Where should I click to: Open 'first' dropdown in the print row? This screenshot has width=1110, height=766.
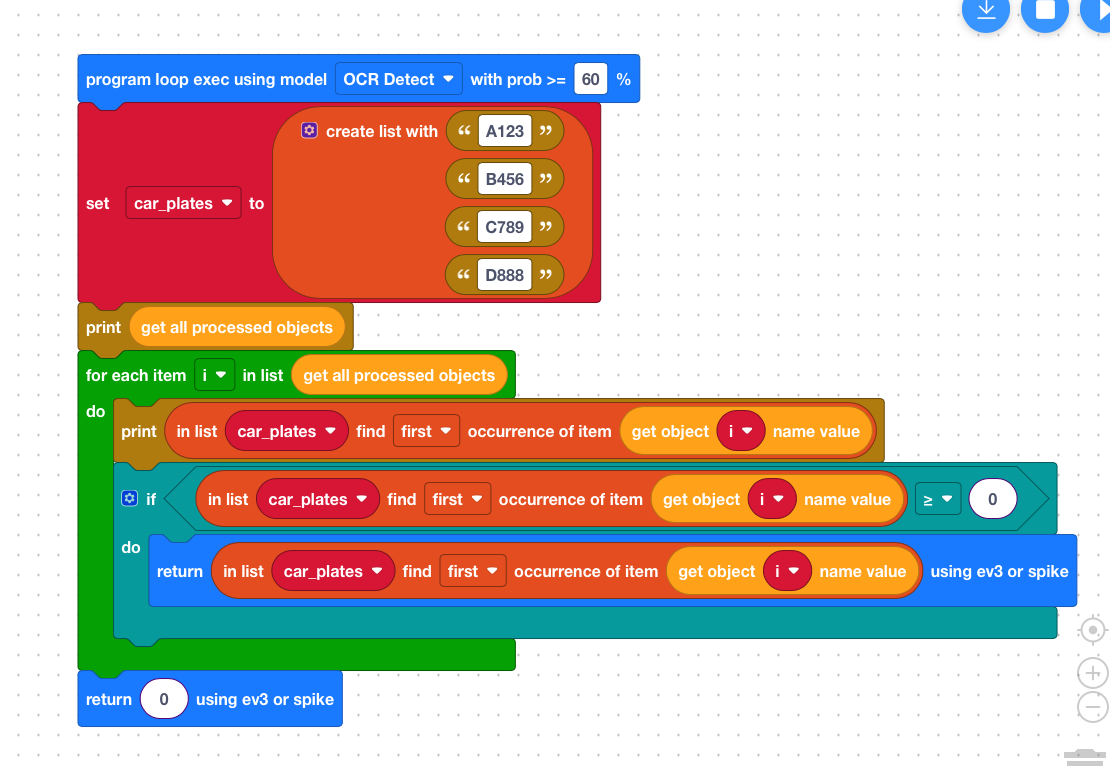tap(426, 431)
